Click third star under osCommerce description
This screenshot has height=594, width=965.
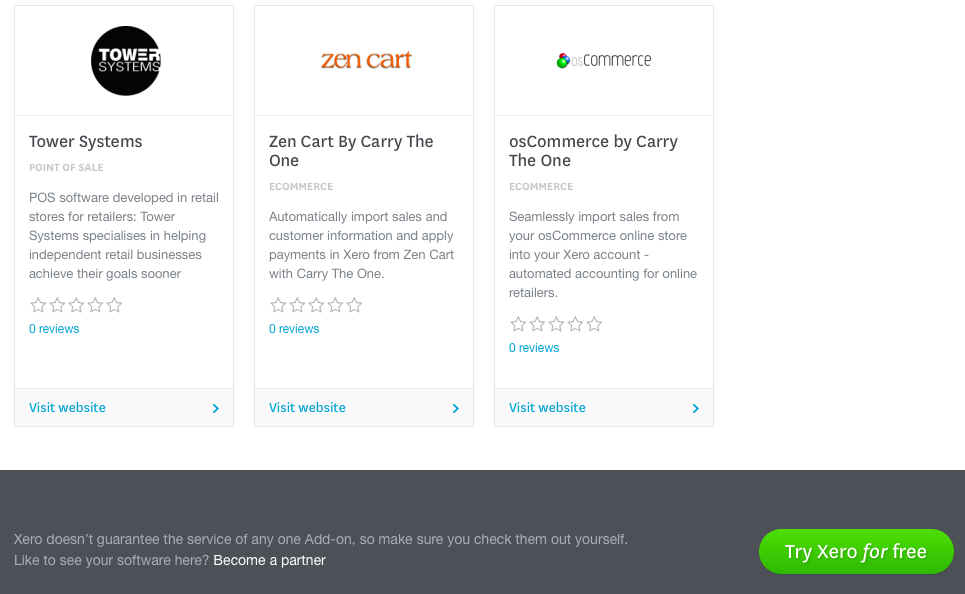[x=556, y=324]
